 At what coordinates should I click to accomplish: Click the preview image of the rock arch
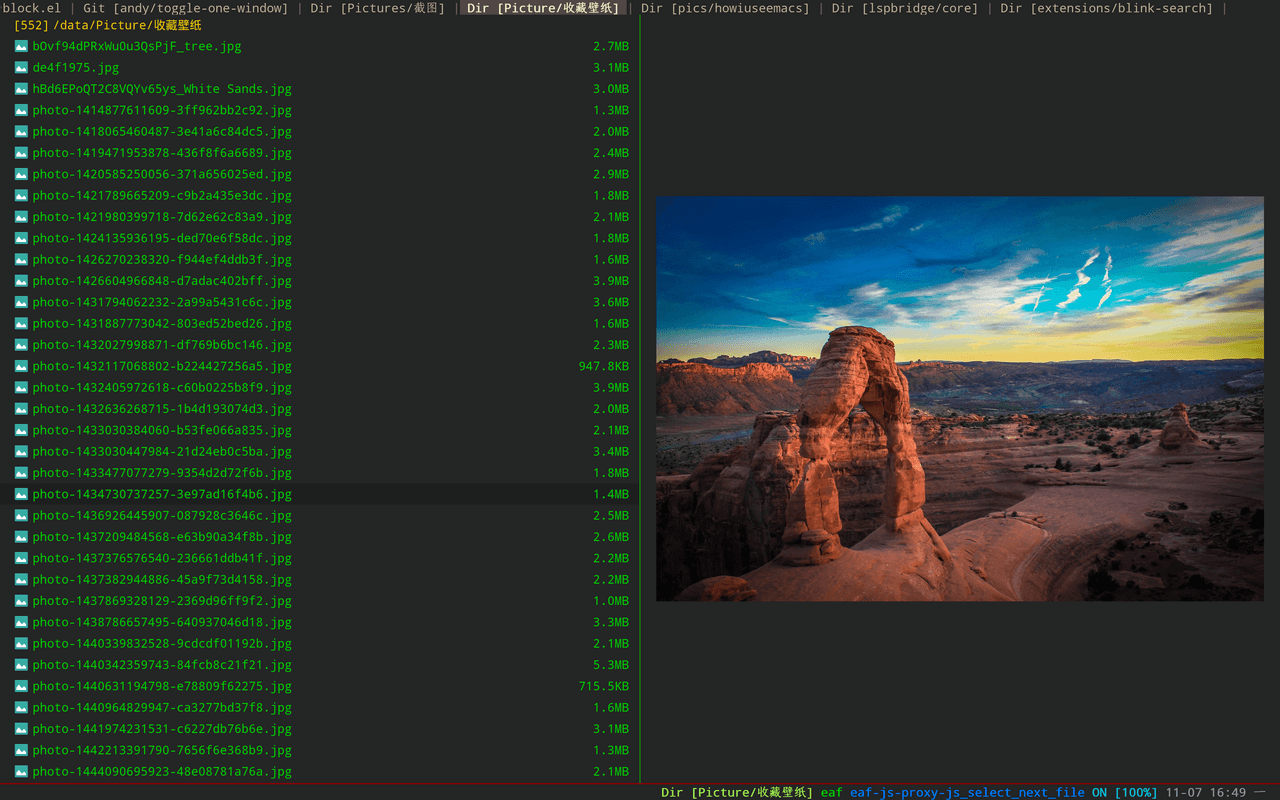pyautogui.click(x=960, y=399)
